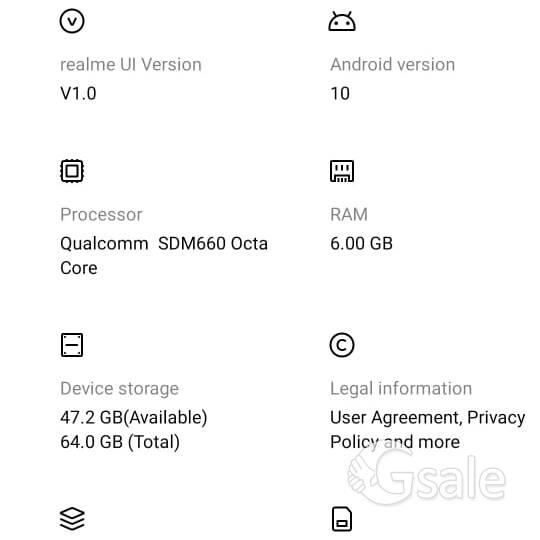
Task: Tap the Android version value 10
Action: coord(340,93)
